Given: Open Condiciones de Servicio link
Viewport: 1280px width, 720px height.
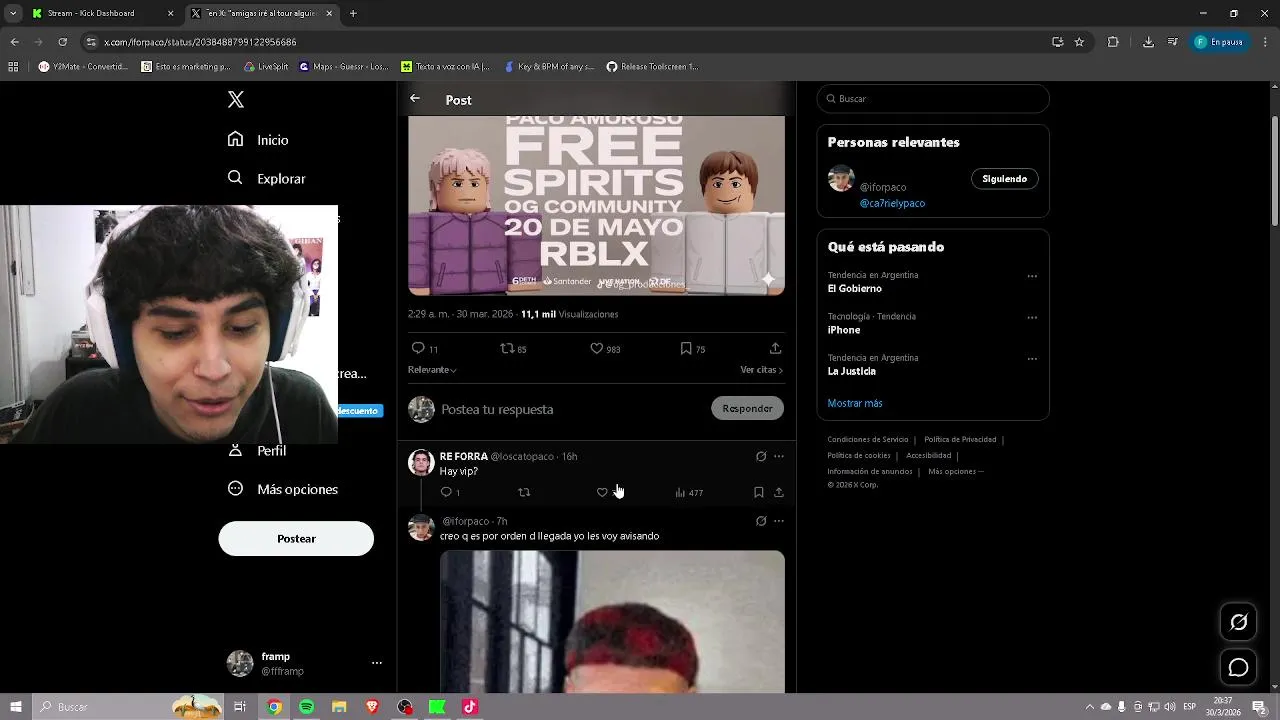Looking at the screenshot, I should point(868,439).
